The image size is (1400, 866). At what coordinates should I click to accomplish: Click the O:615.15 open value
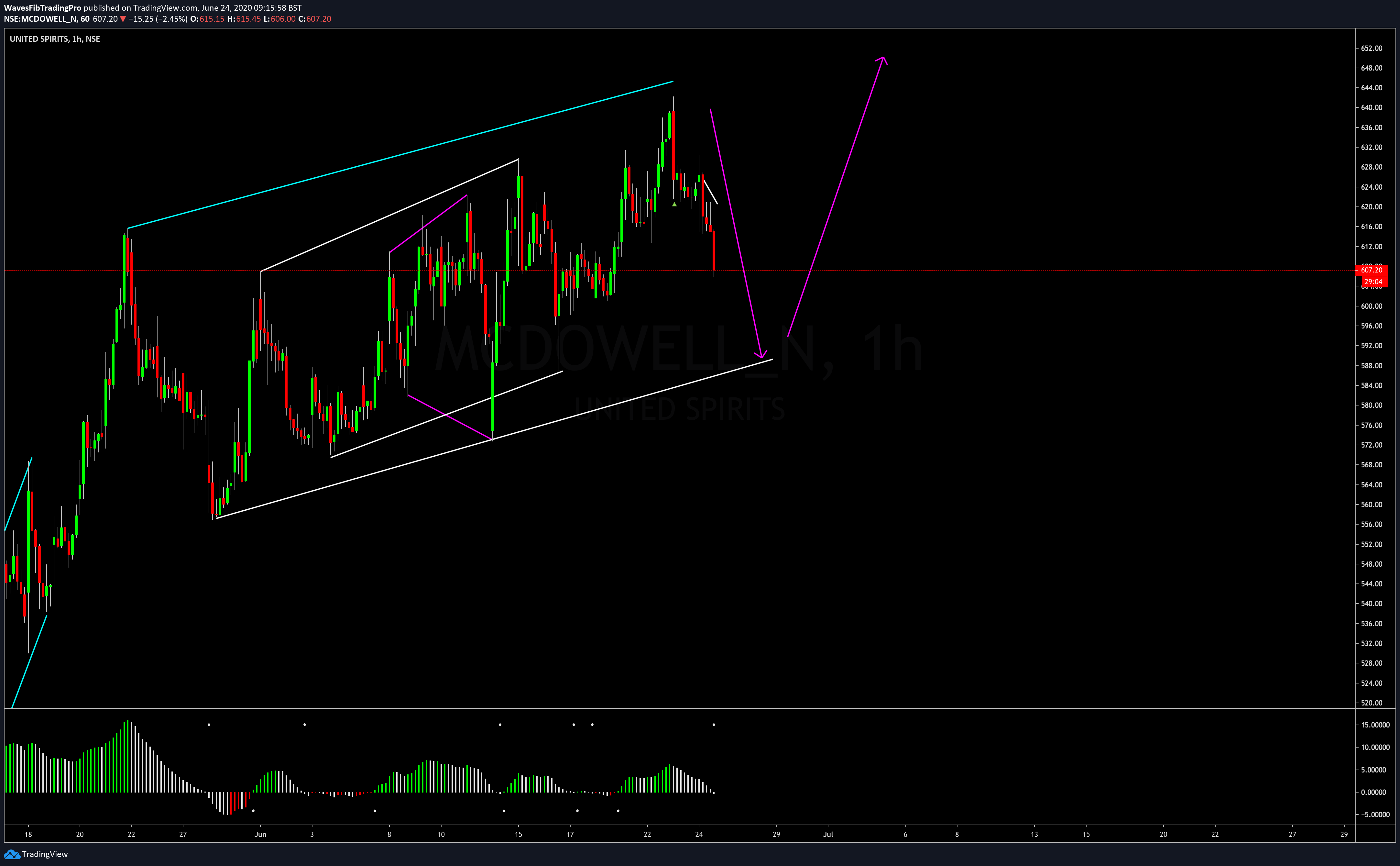[207, 19]
